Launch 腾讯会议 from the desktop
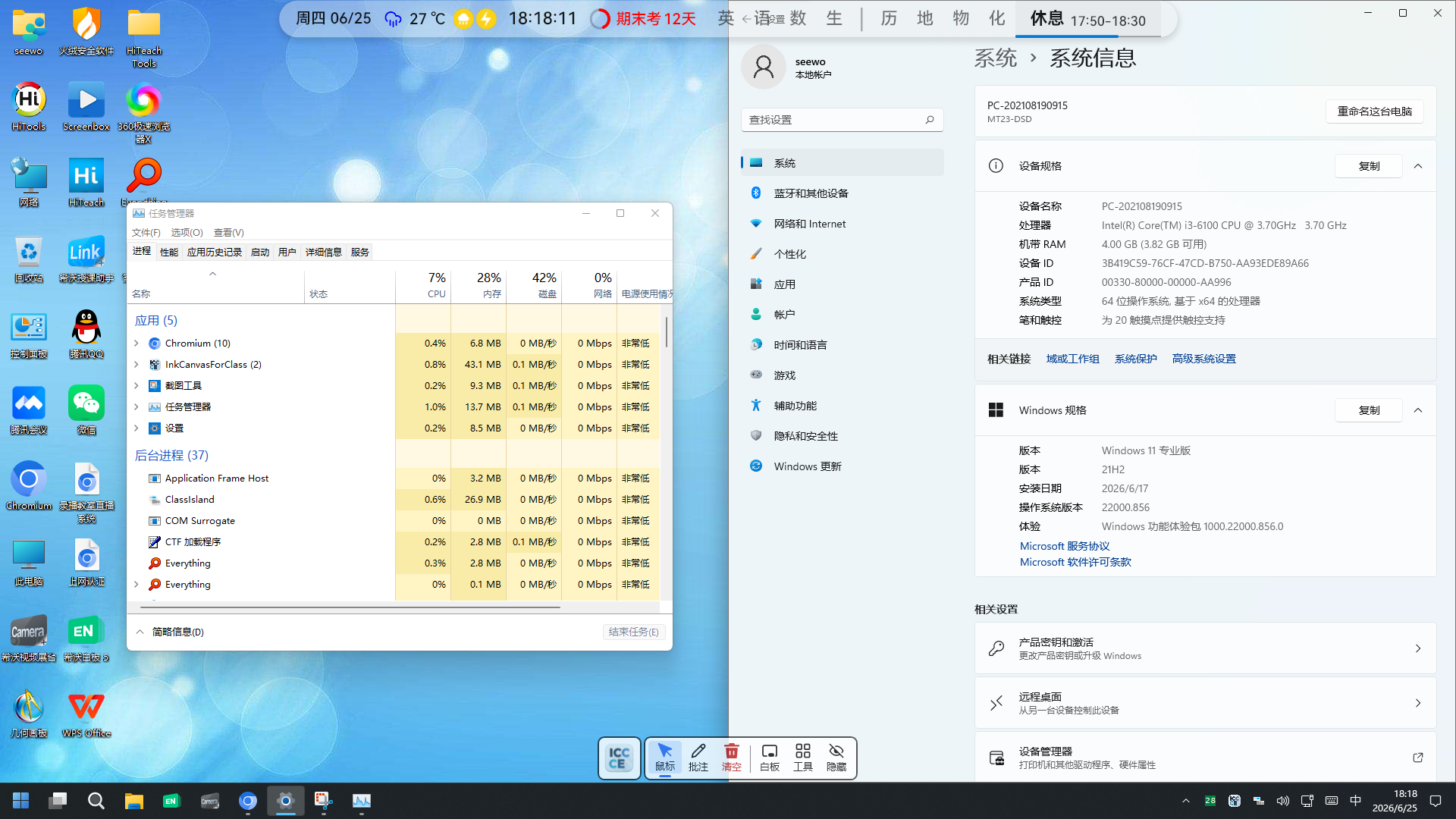 29,410
